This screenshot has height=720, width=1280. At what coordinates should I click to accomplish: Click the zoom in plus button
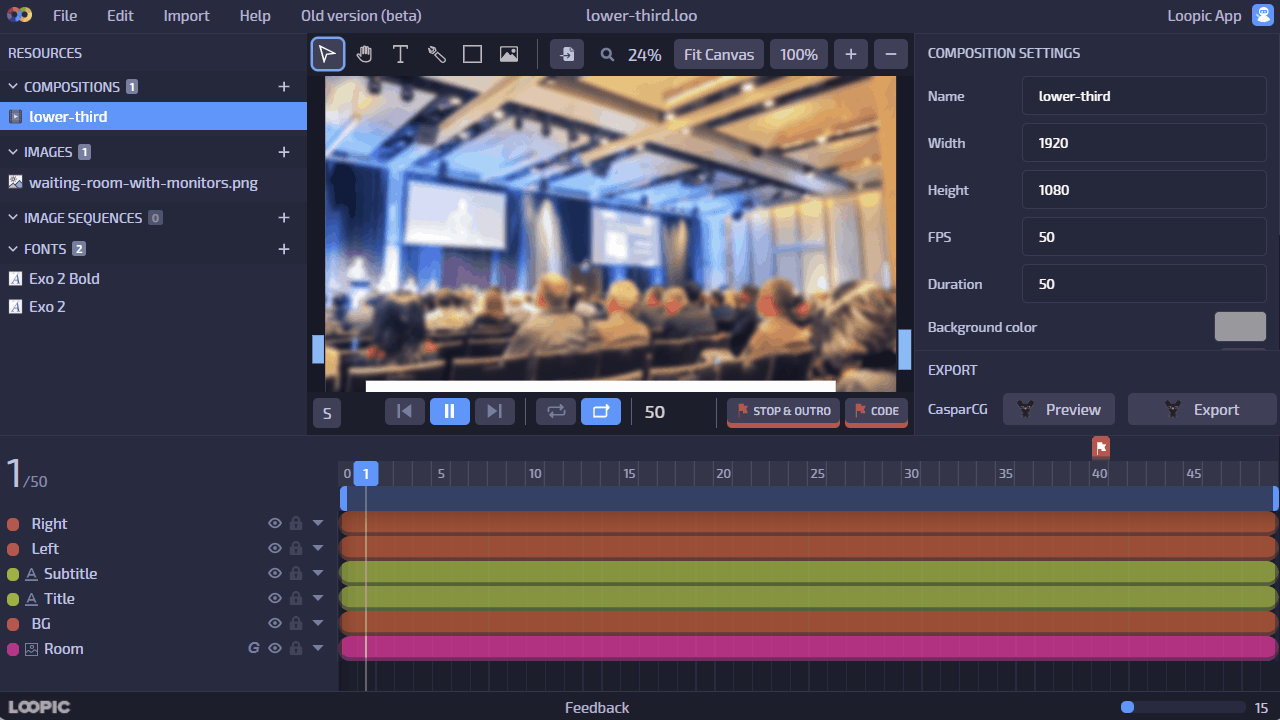pyautogui.click(x=850, y=54)
